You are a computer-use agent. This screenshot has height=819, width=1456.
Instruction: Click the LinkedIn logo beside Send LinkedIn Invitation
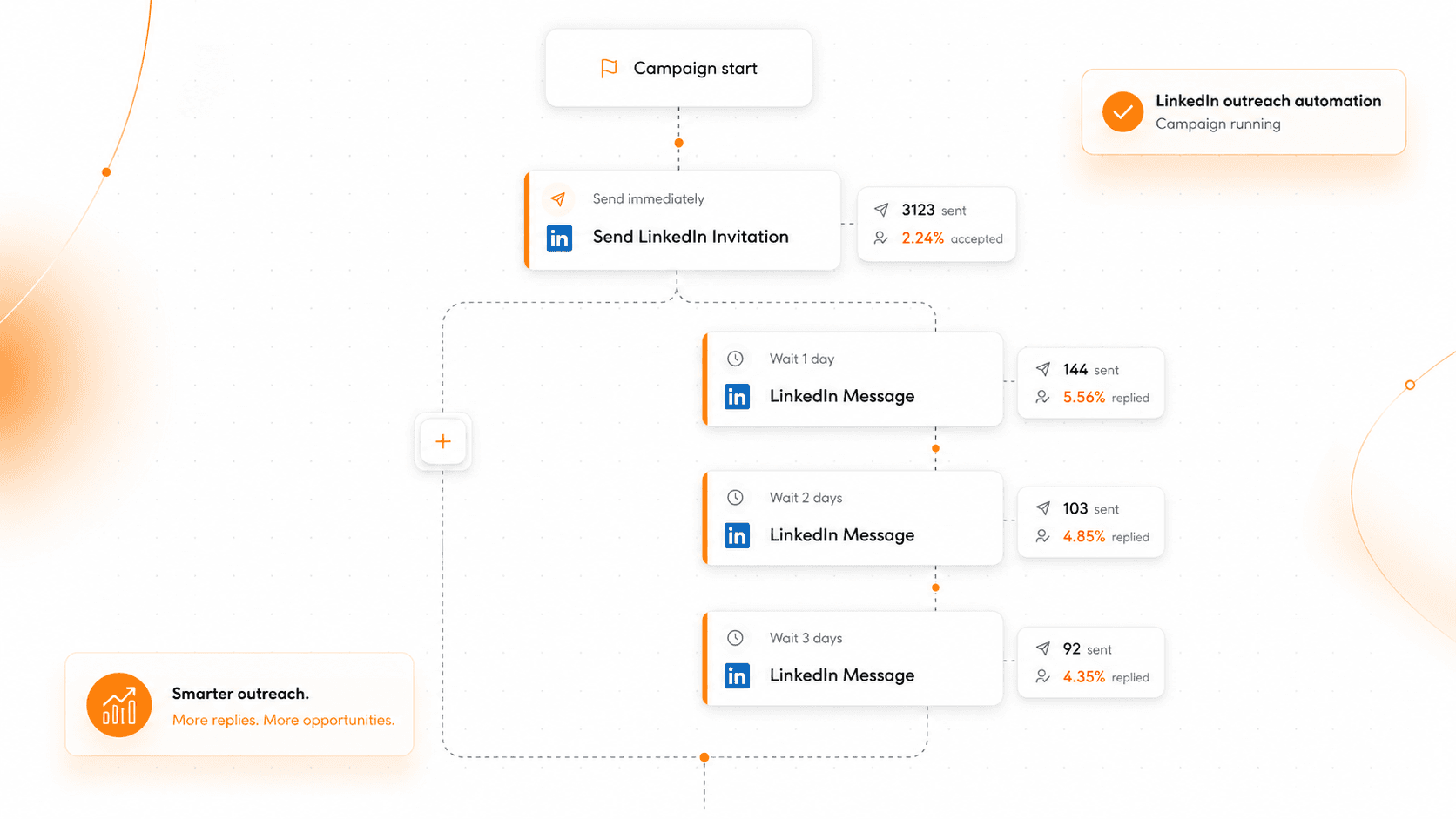(559, 238)
